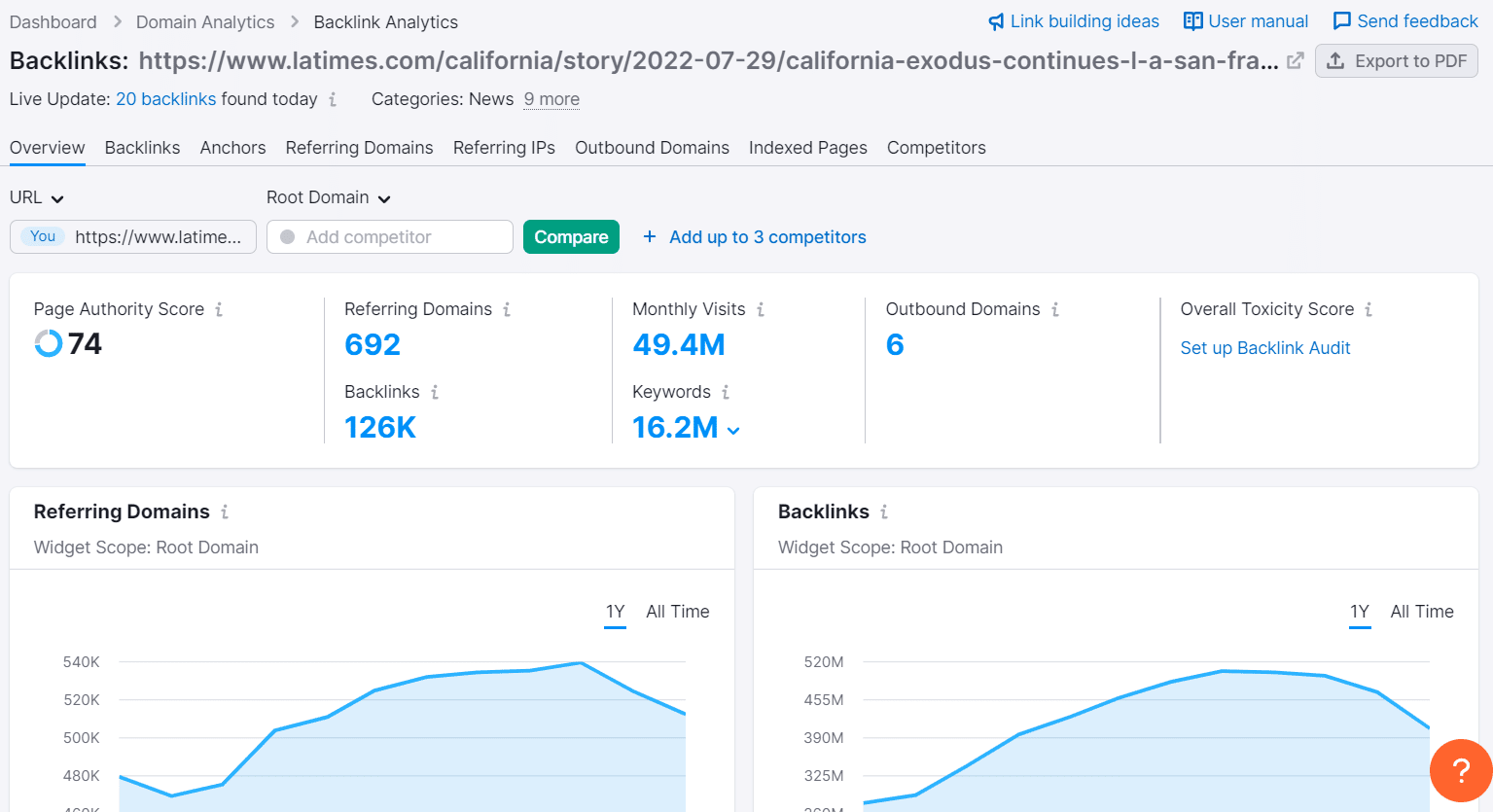Click the upload icon in Export to PDF
Viewport: 1493px width, 812px height.
[1336, 61]
